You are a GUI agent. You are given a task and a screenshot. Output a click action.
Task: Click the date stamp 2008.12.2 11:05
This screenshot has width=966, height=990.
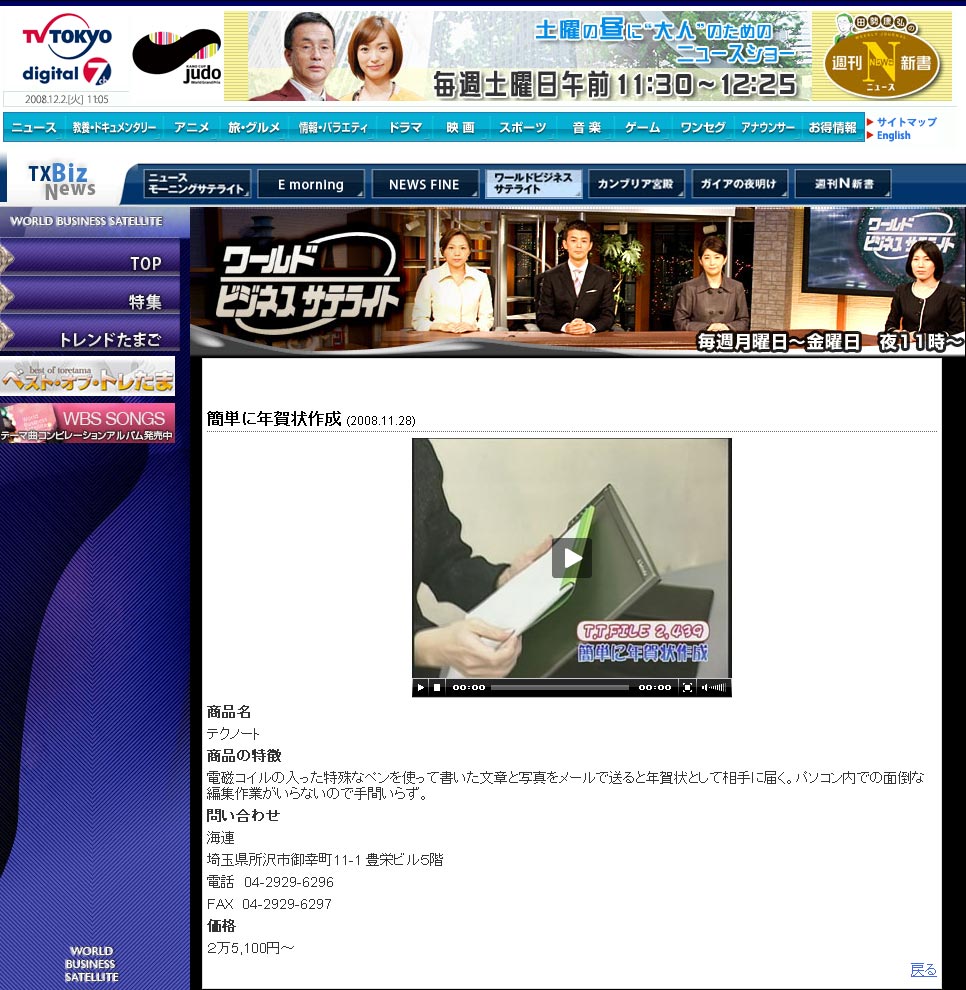point(66,99)
